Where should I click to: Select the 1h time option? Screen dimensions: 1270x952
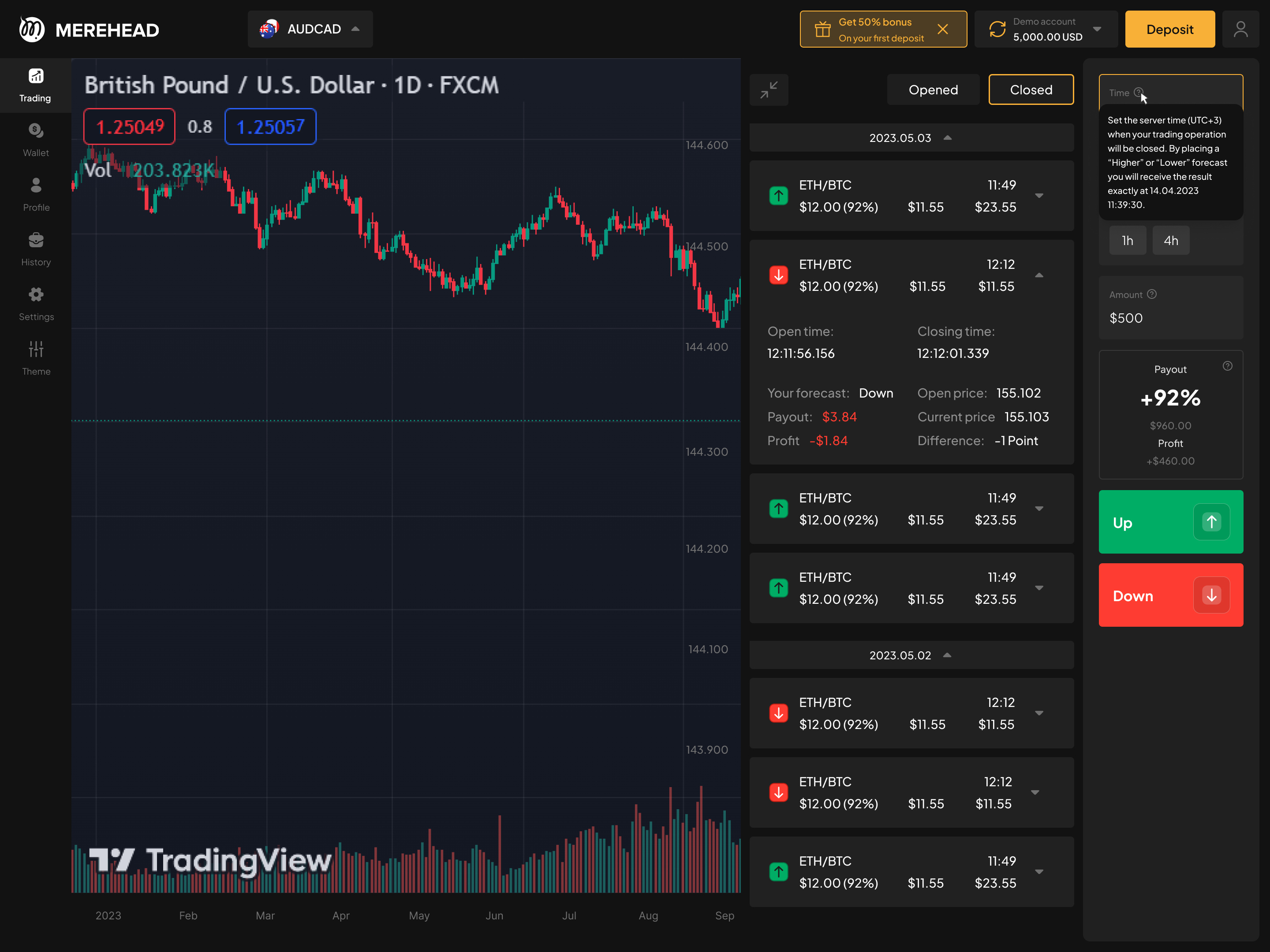point(1127,241)
